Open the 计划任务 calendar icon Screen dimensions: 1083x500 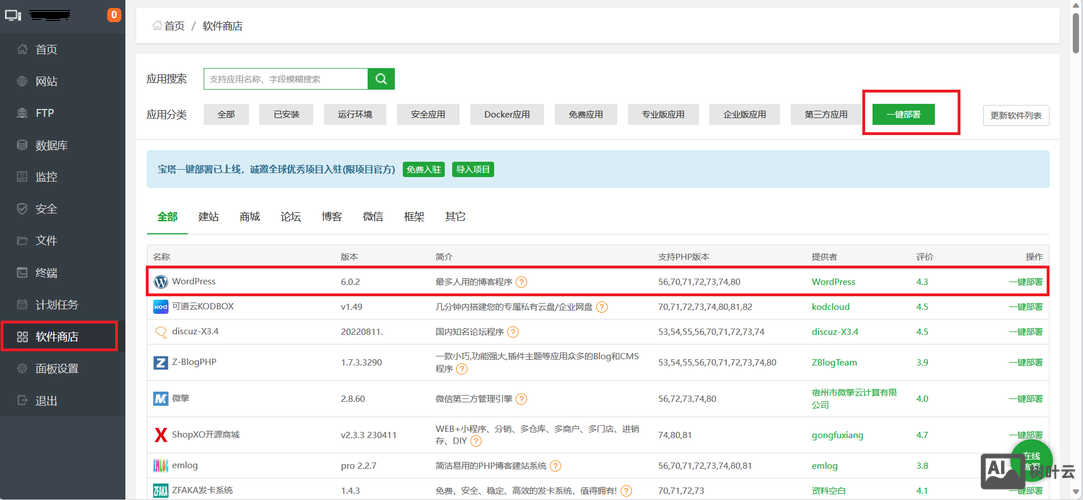tap(23, 305)
